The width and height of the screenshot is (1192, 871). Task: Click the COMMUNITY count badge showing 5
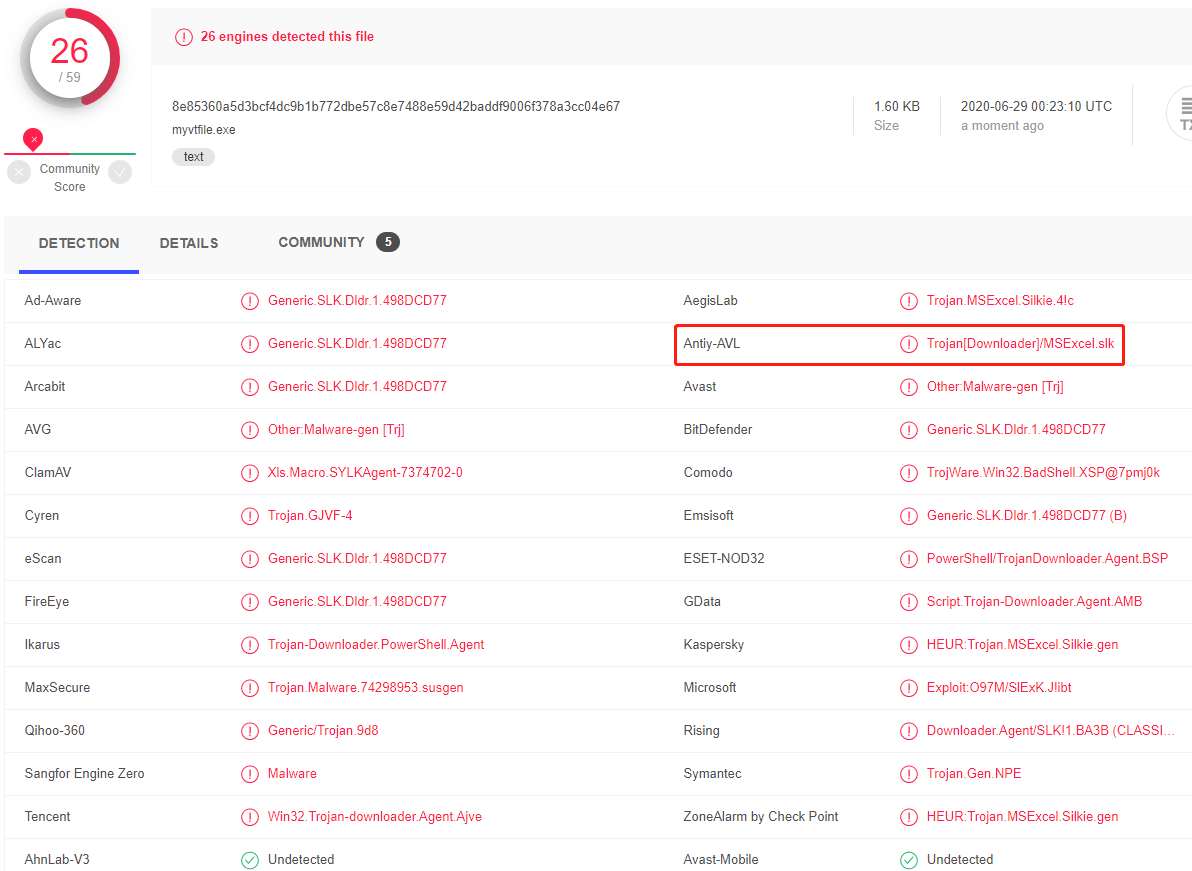pyautogui.click(x=388, y=242)
